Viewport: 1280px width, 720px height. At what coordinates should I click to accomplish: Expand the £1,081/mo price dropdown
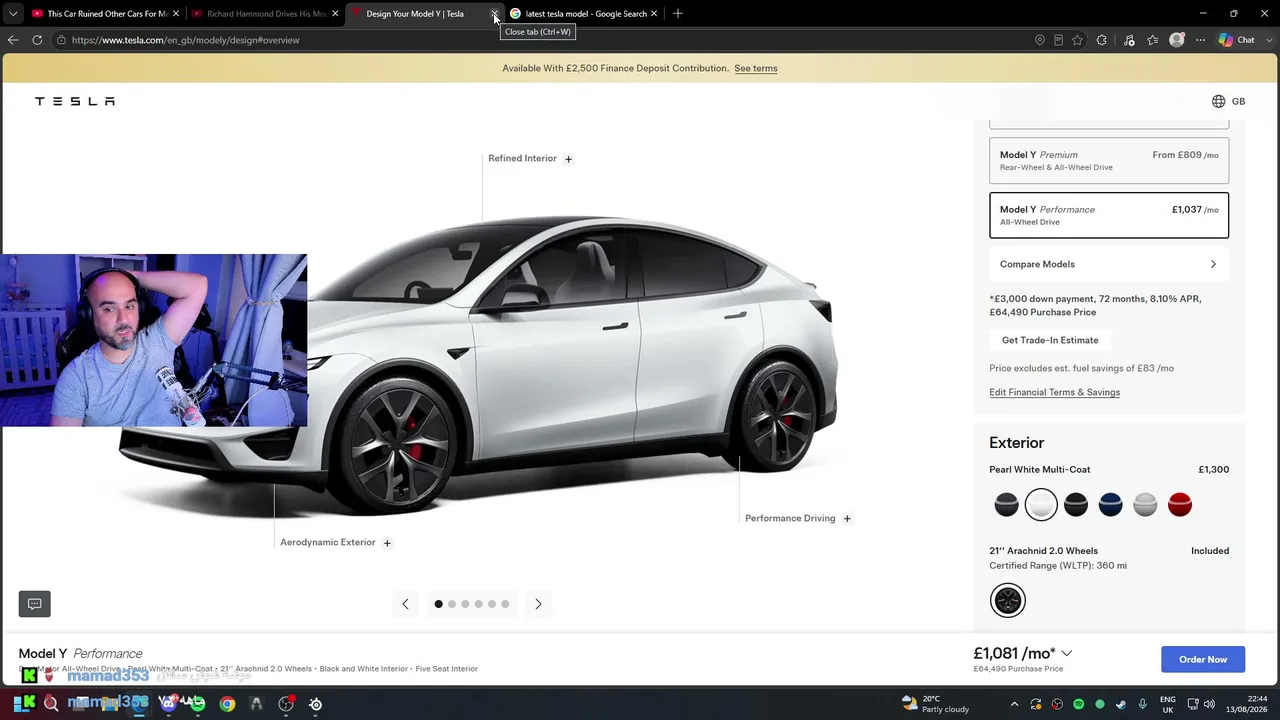point(1067,653)
